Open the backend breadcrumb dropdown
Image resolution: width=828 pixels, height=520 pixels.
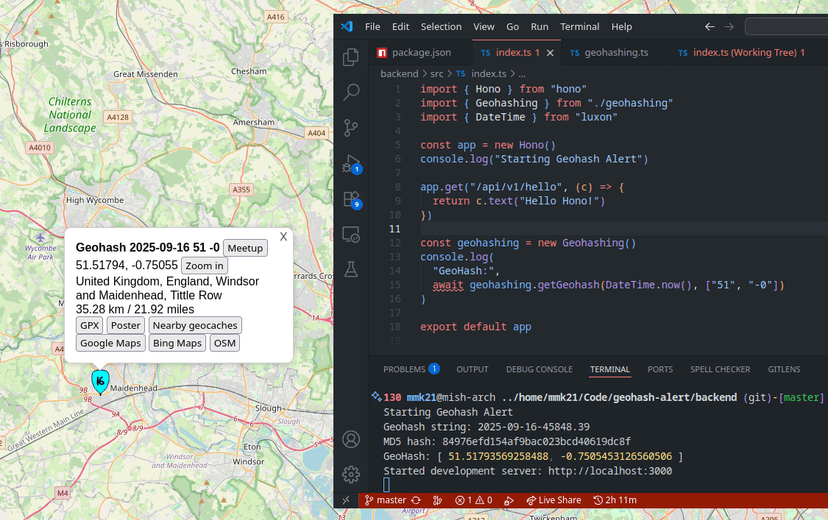[x=399, y=74]
